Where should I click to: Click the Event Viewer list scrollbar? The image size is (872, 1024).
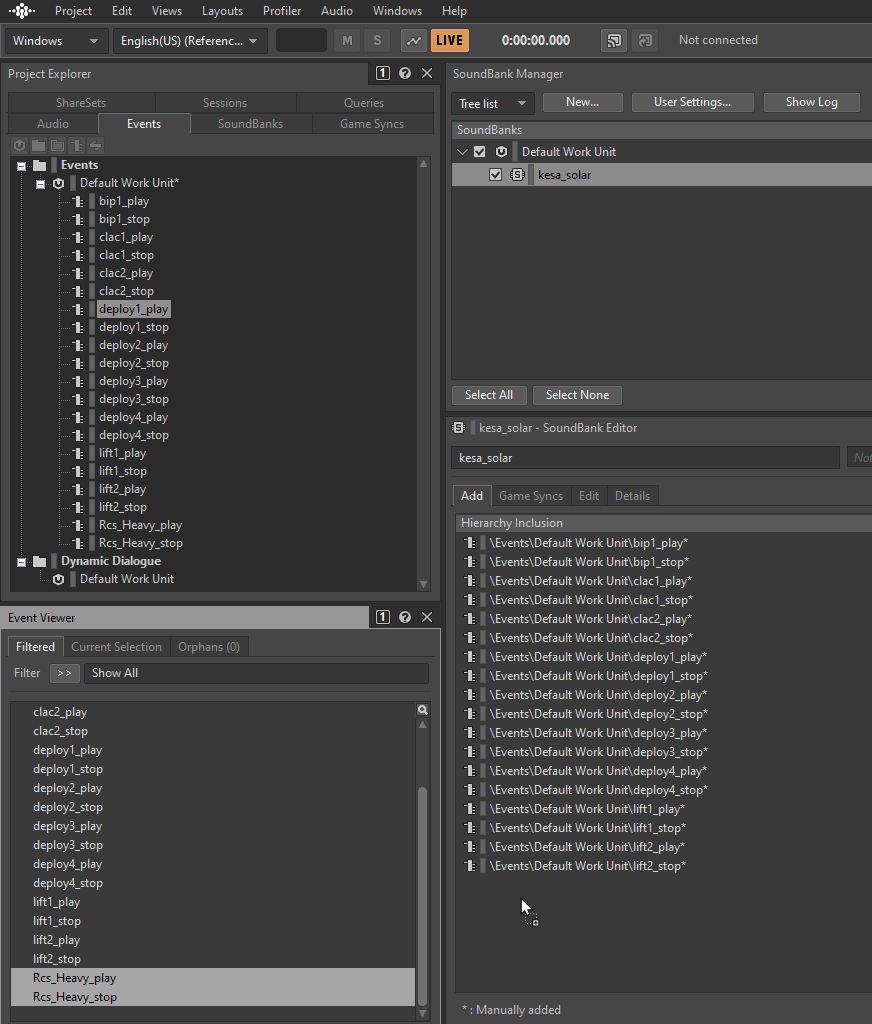tap(423, 880)
